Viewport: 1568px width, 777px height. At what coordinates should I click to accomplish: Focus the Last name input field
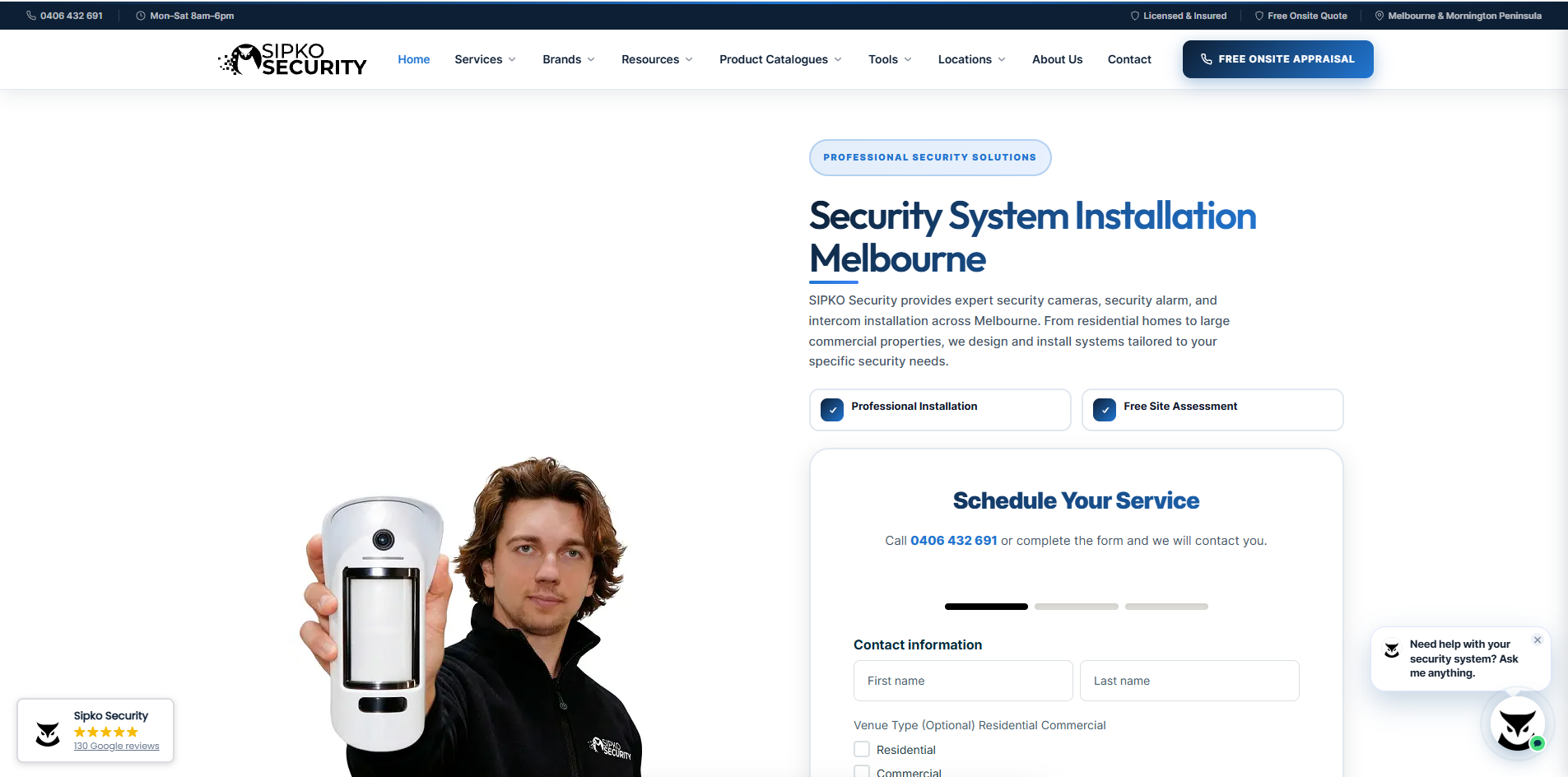point(1189,681)
